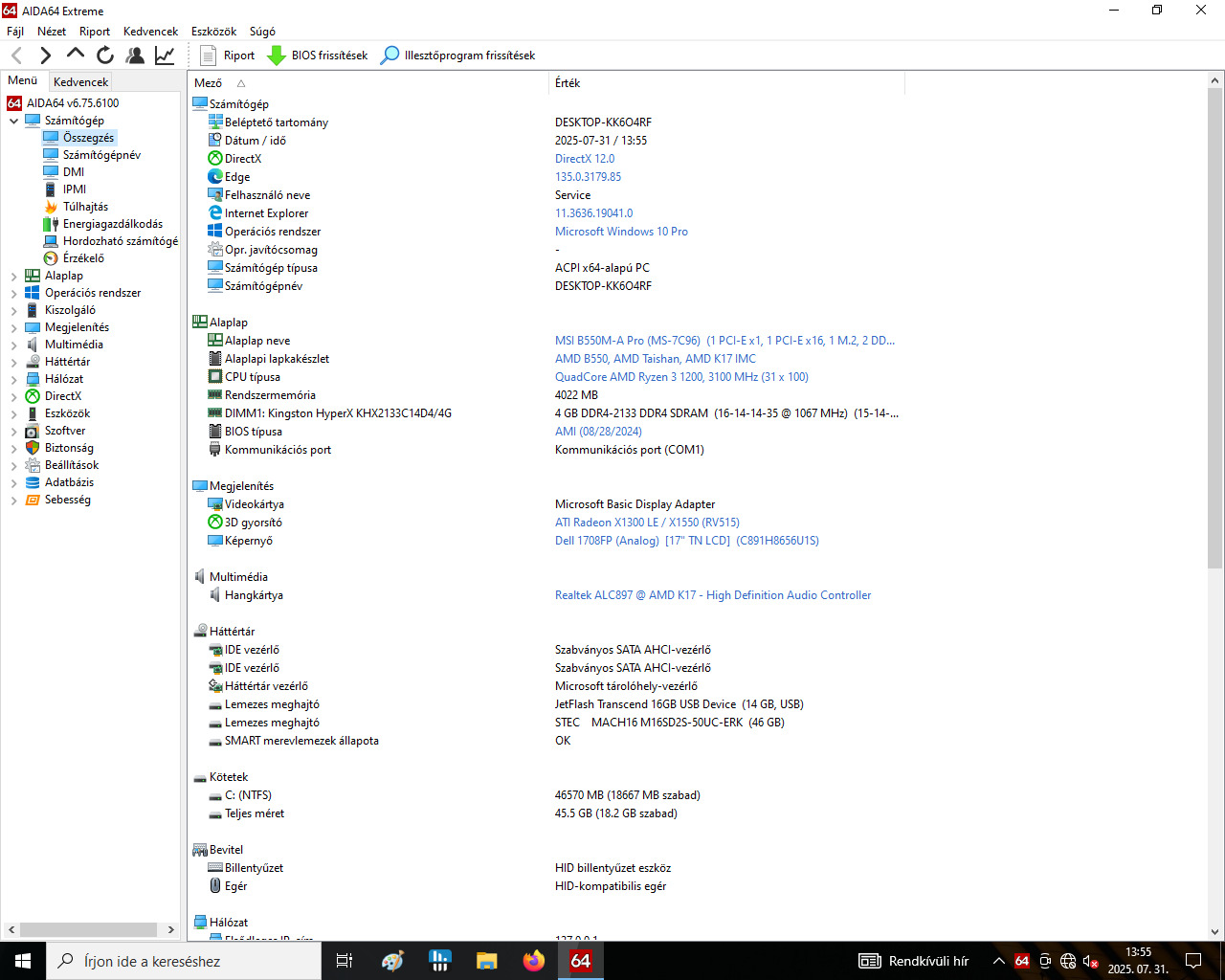Viewport: 1225px width, 980px height.
Task: Expand the Kiszolgáló tree node
Action: [x=13, y=310]
